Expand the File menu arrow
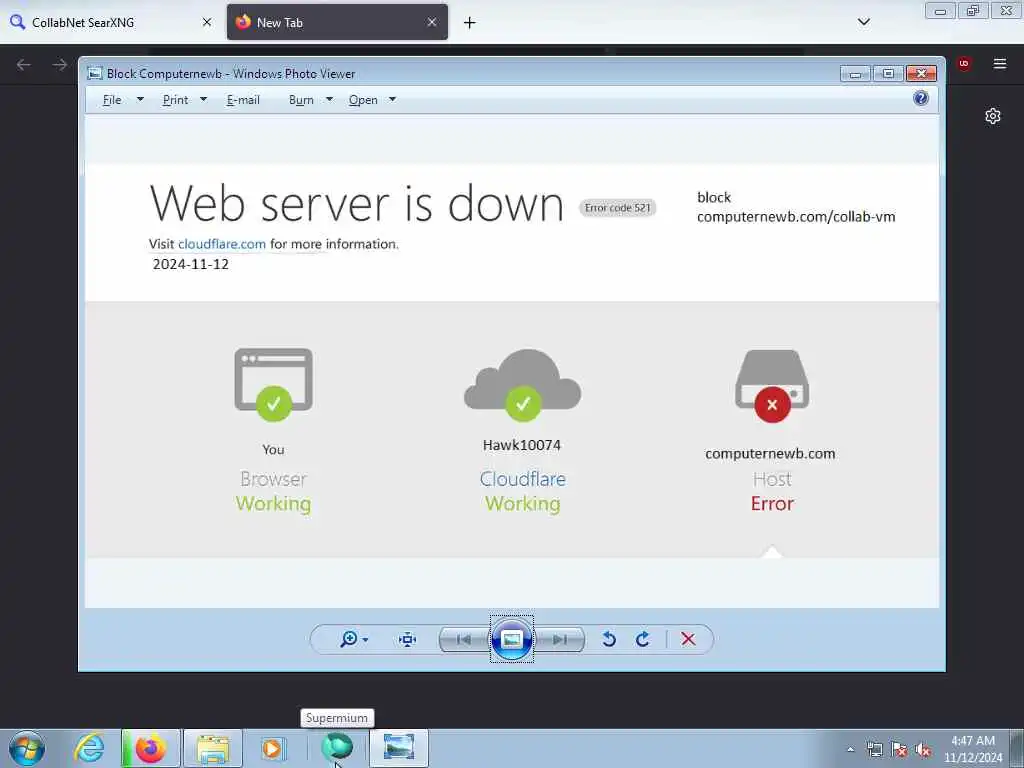Screen dimensions: 1024x768 coord(140,99)
